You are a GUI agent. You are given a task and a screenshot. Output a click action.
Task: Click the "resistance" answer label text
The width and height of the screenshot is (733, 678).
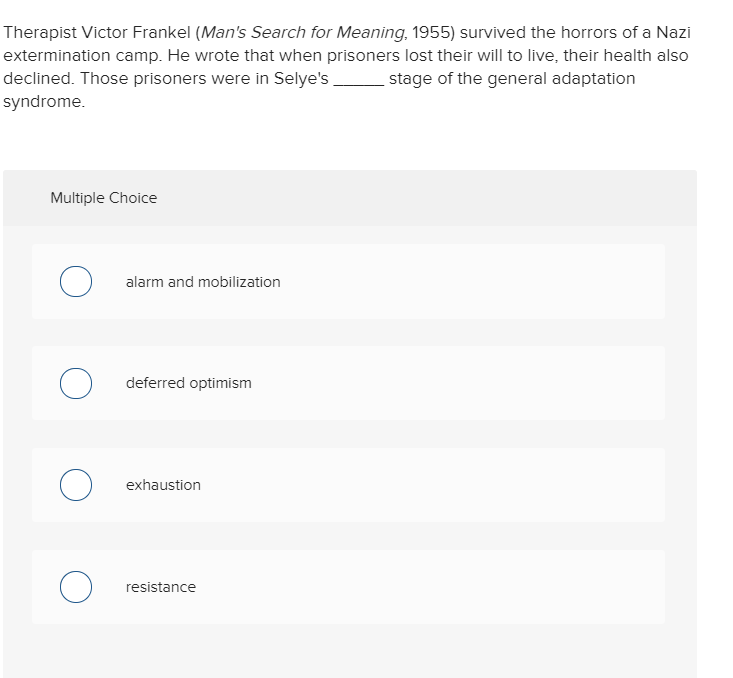pos(161,587)
